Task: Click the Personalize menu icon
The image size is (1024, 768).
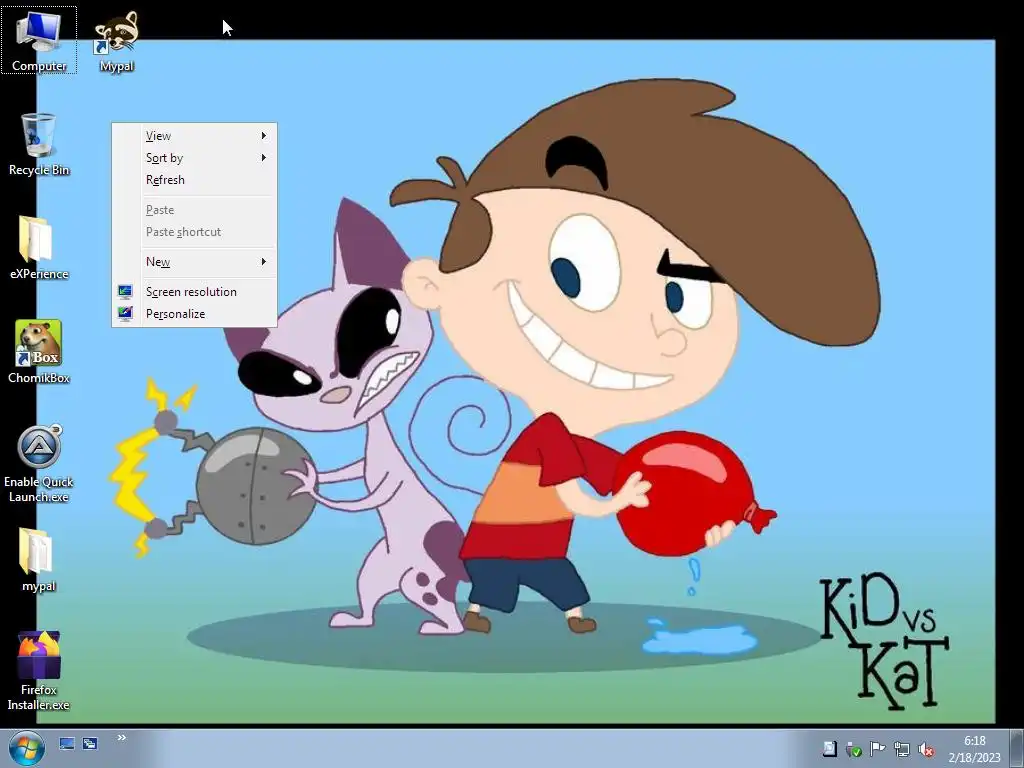Action: click(x=125, y=314)
